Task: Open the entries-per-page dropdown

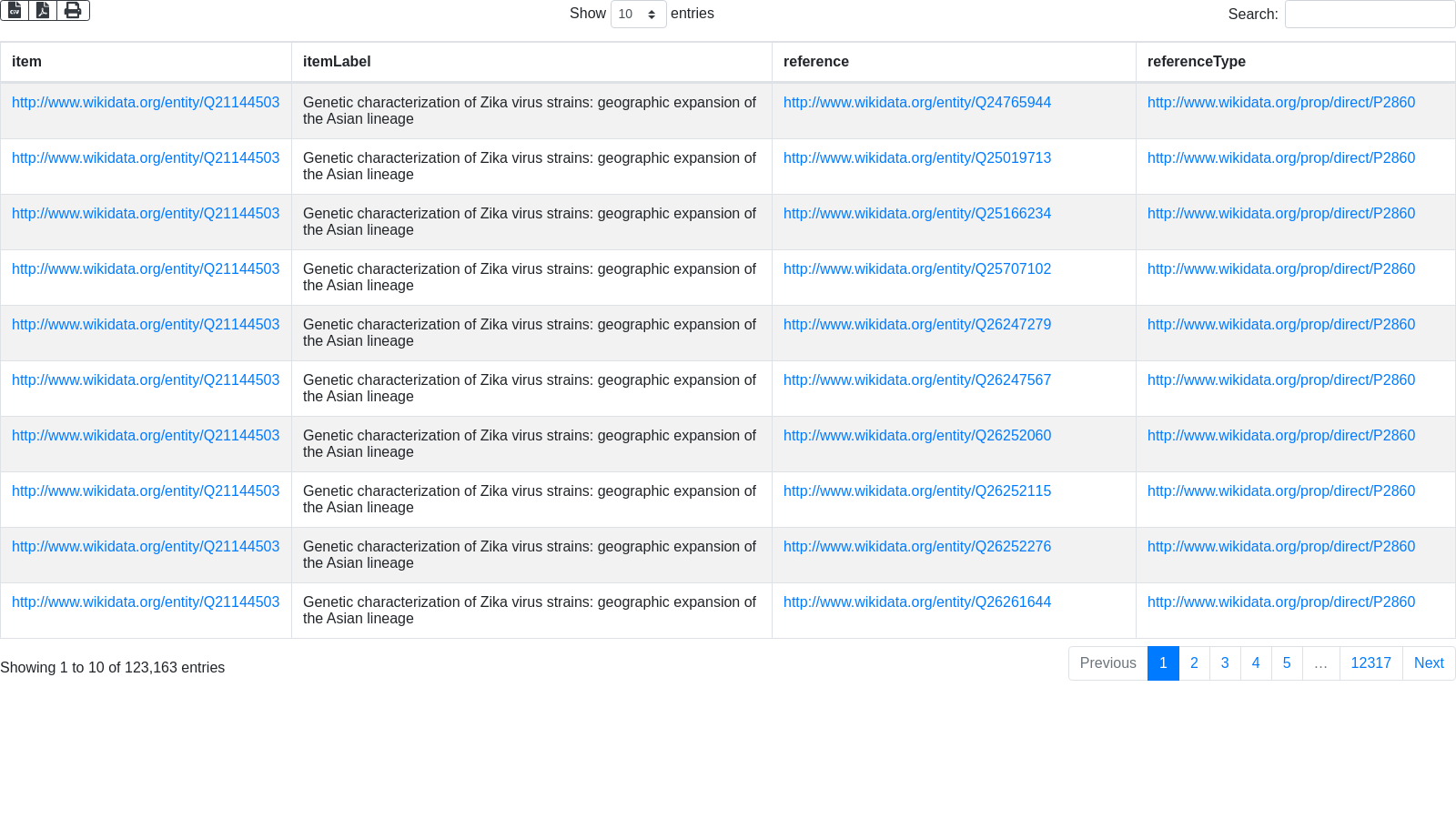Action: point(638,14)
